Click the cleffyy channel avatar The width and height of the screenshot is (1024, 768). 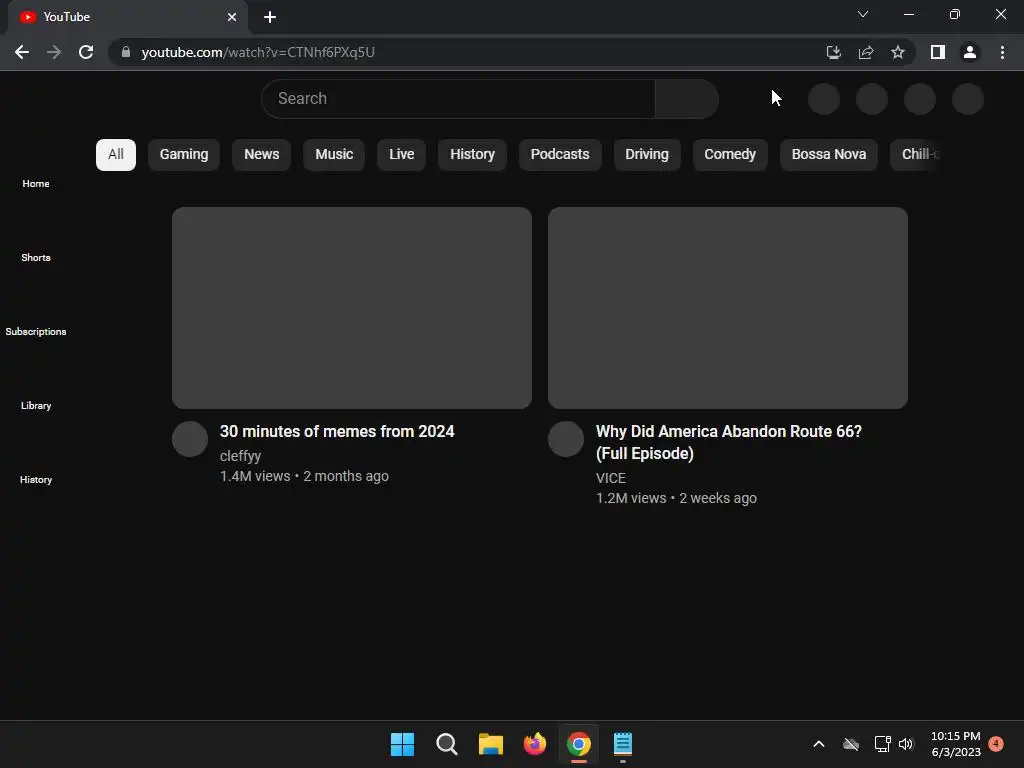pyautogui.click(x=190, y=439)
